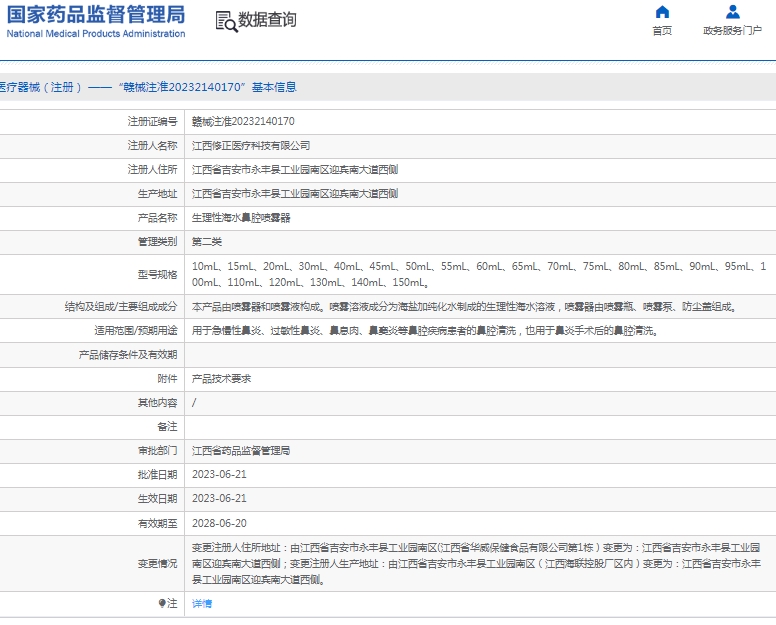Click the 结构及组成/主要组成成分 row label
The image size is (776, 625).
(x=121, y=307)
